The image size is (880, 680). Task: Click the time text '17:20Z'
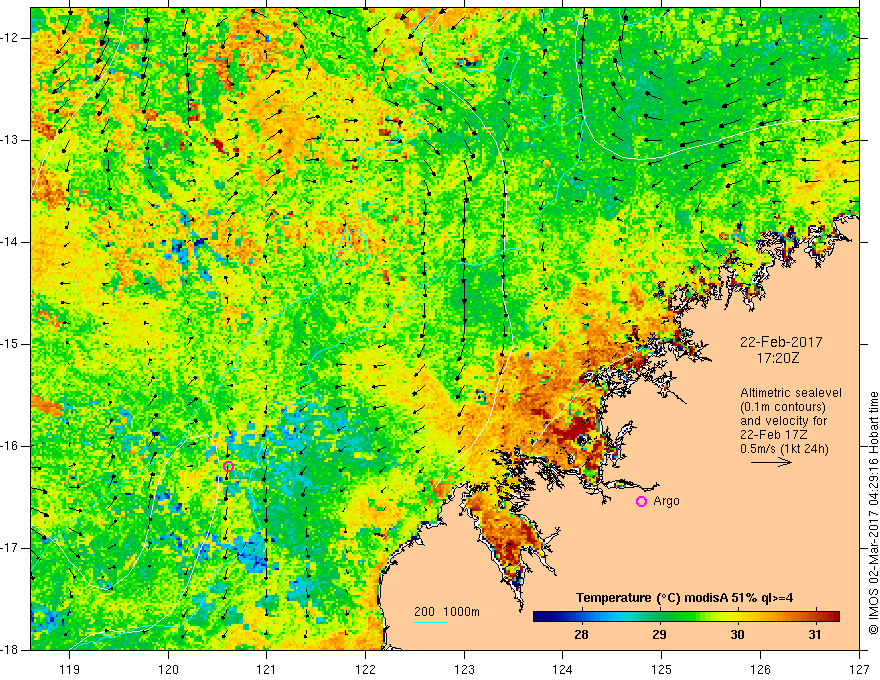[777, 357]
